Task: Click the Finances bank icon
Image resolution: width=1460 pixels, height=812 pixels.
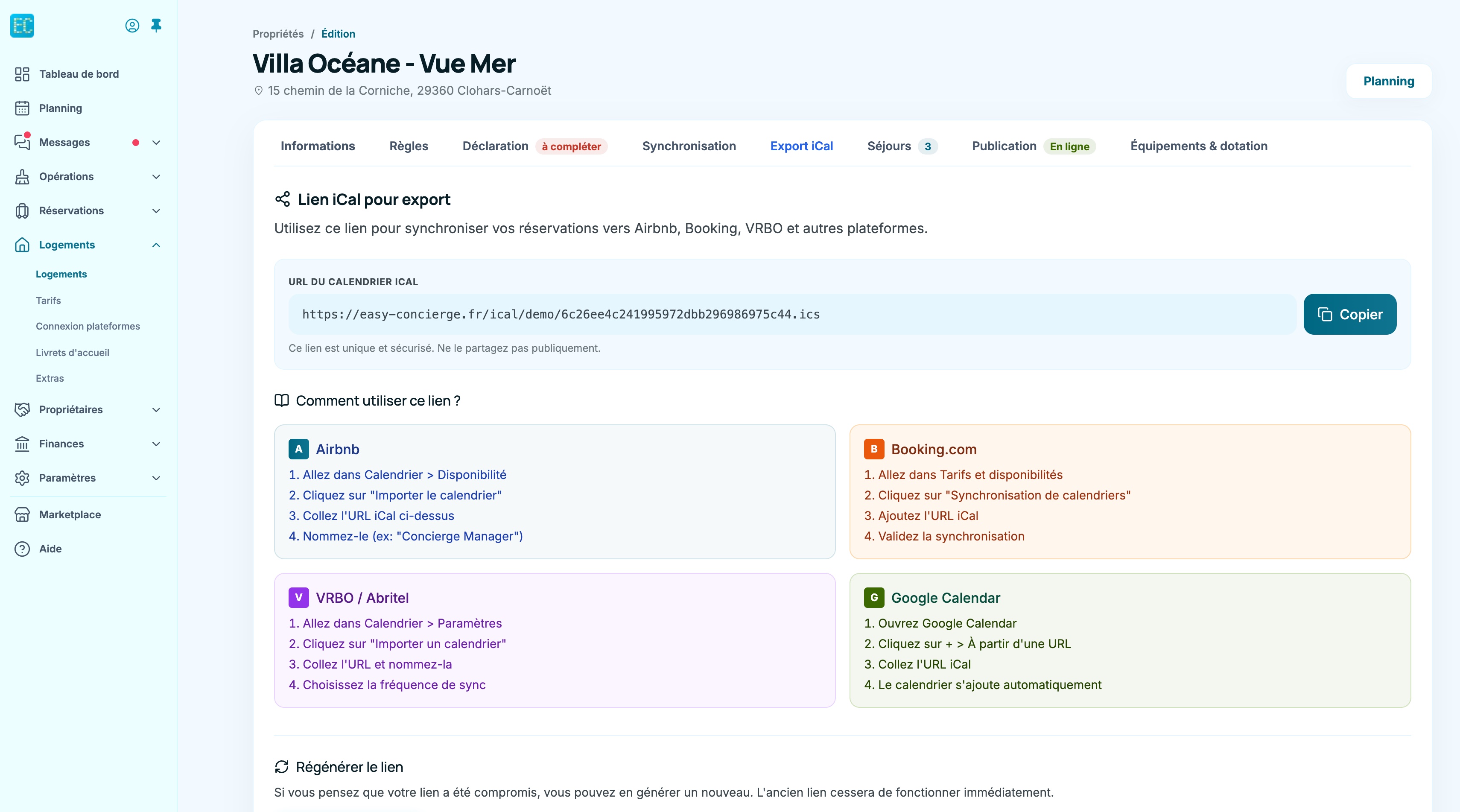Action: pos(22,444)
